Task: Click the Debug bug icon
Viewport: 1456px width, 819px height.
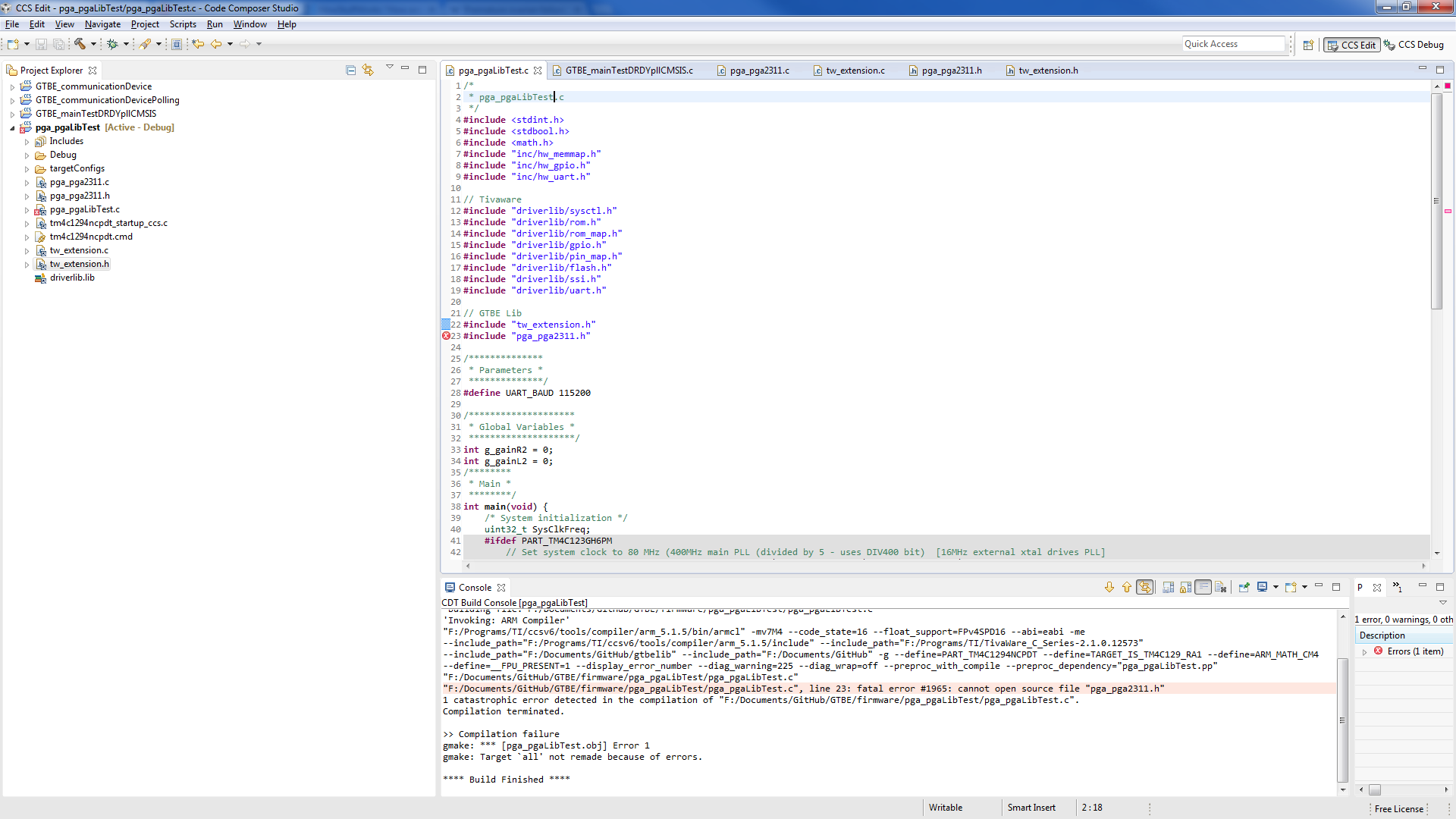Action: pos(112,44)
